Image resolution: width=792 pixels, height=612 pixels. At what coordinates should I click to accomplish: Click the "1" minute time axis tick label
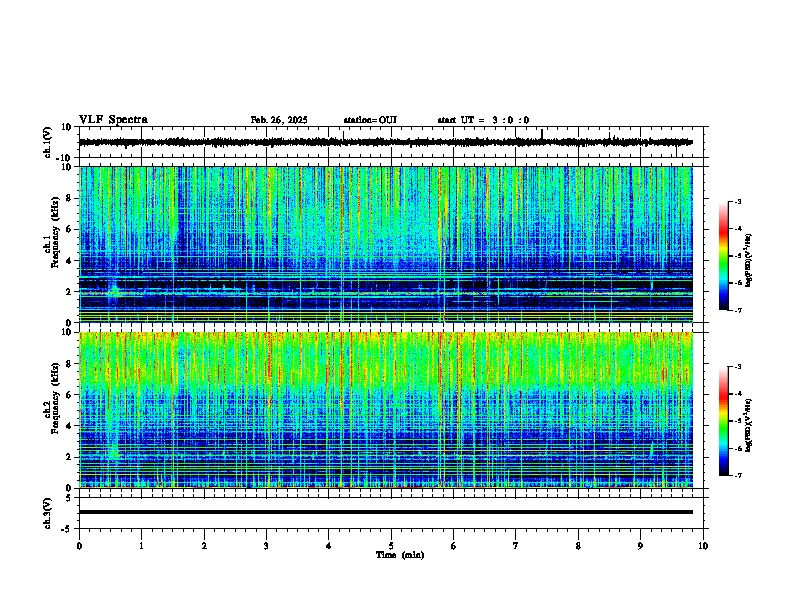141,546
